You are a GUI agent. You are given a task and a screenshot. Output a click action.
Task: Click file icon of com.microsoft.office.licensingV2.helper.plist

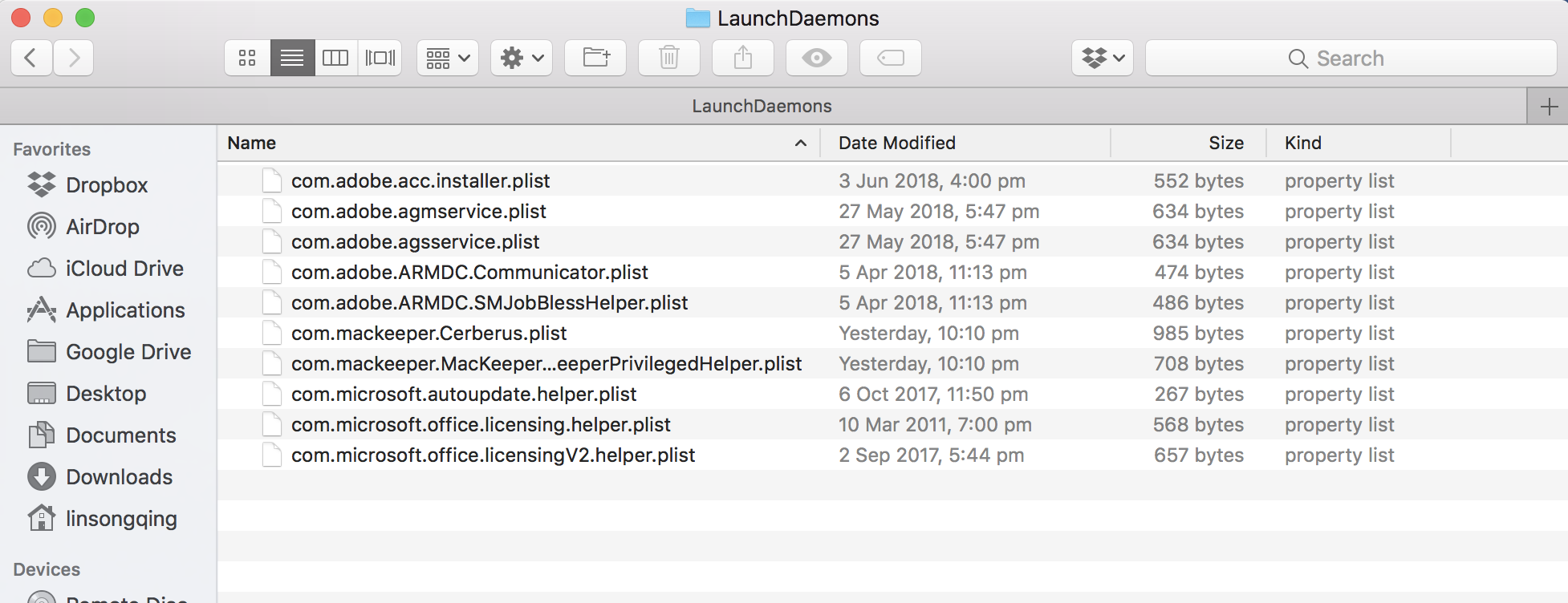pyautogui.click(x=272, y=455)
